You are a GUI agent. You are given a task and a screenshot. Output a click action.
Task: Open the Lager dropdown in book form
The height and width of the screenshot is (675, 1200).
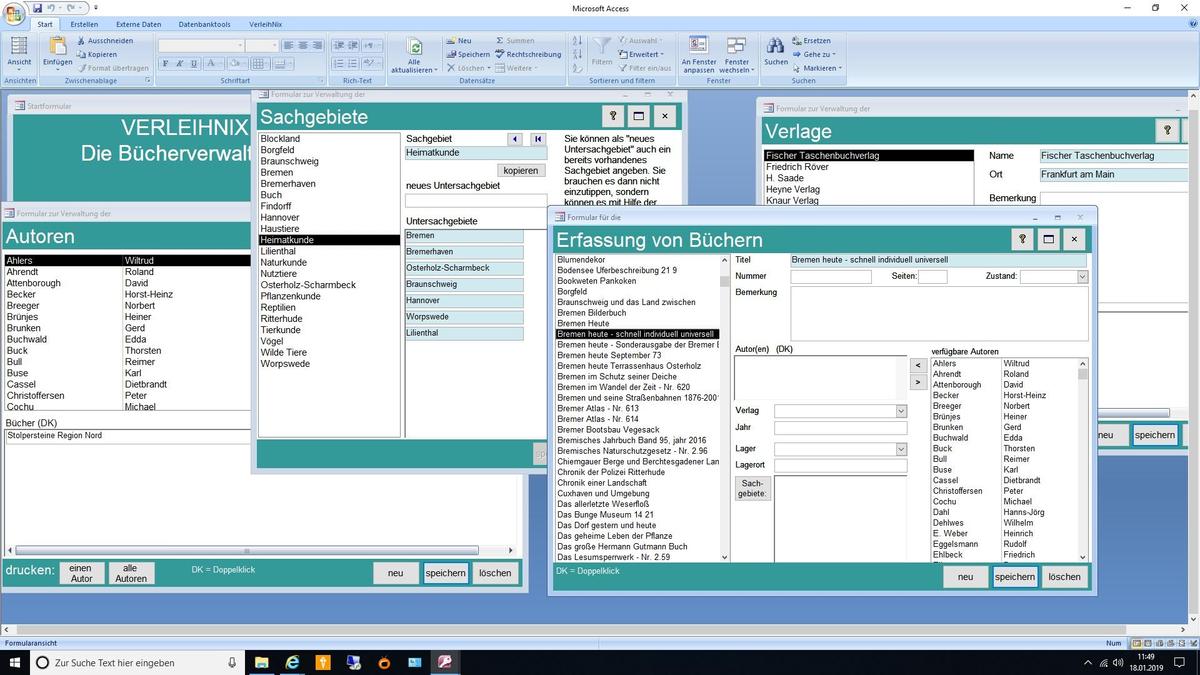901,449
